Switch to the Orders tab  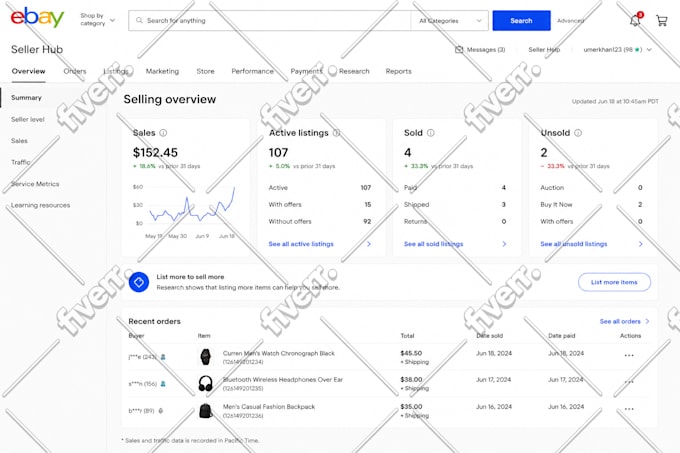click(x=75, y=71)
